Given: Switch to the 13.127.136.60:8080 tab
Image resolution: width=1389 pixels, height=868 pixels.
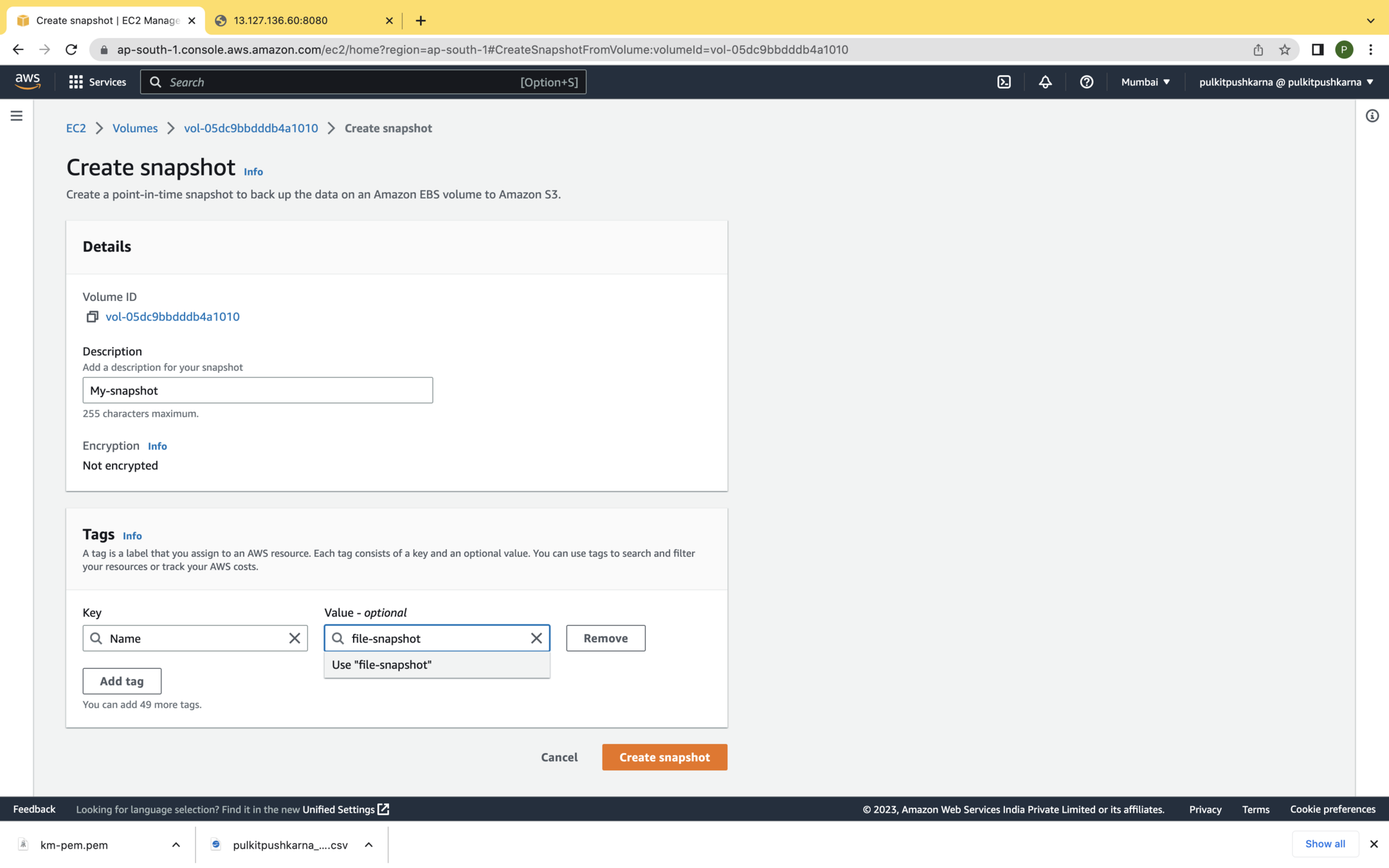Looking at the screenshot, I should [302, 21].
